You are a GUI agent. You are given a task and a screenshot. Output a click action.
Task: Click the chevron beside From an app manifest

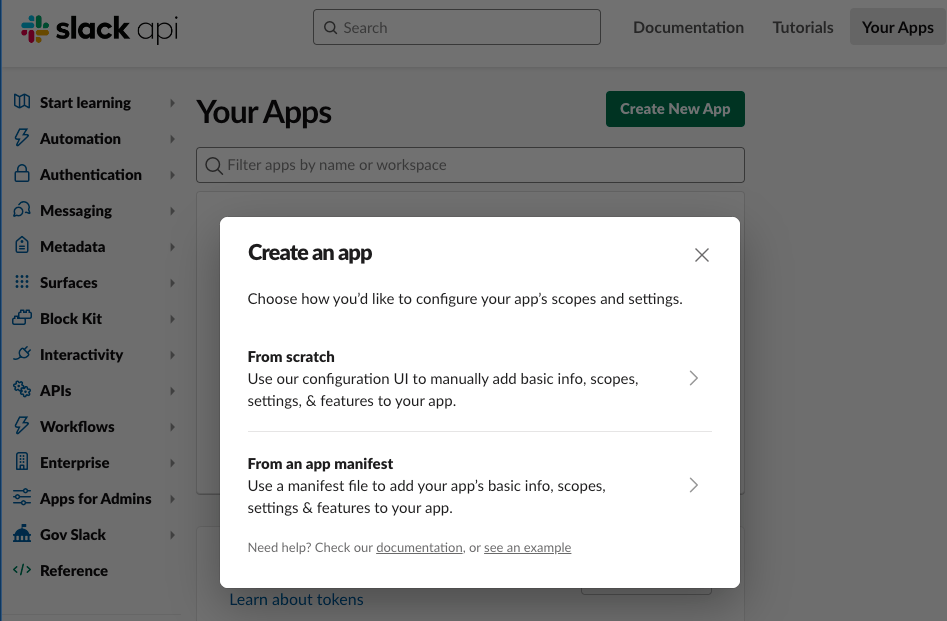click(693, 485)
